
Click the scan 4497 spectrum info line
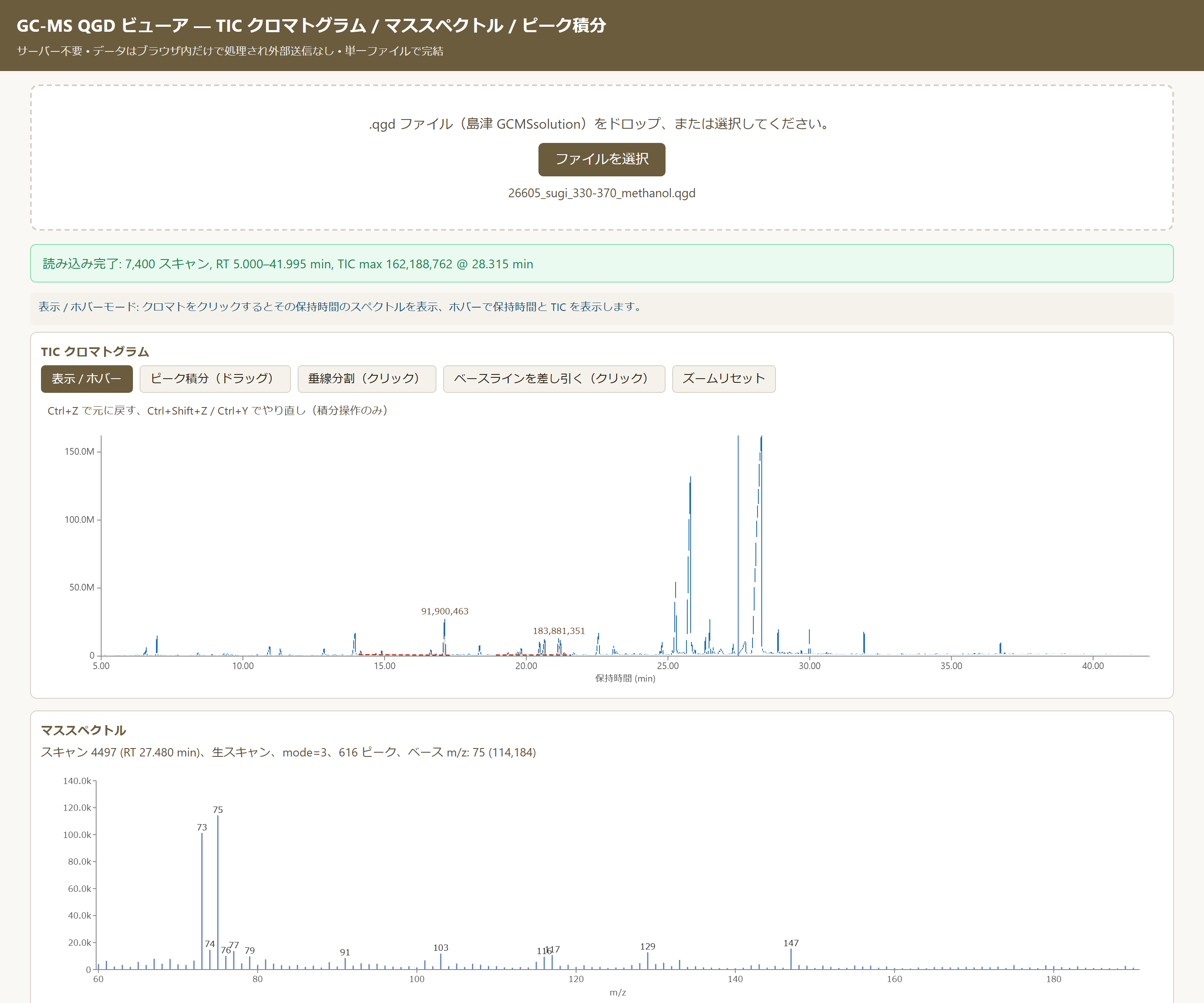coord(288,753)
